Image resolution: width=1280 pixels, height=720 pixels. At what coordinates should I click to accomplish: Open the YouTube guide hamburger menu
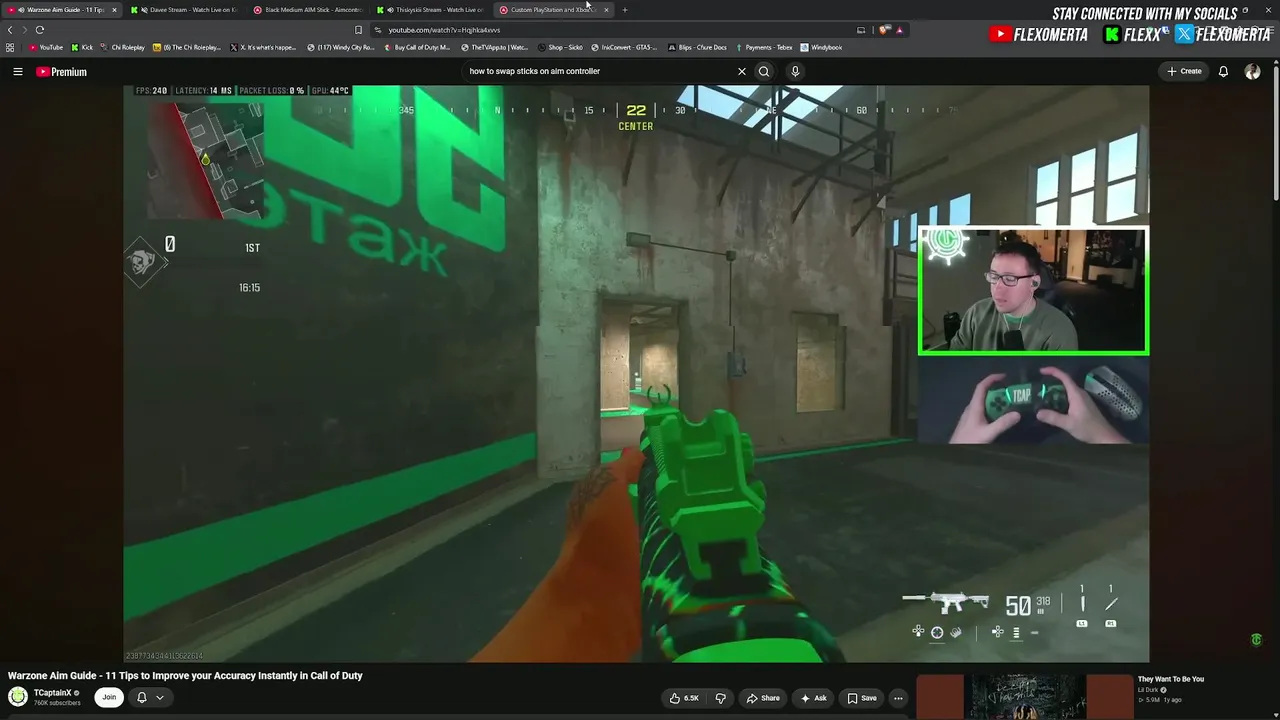click(x=18, y=72)
